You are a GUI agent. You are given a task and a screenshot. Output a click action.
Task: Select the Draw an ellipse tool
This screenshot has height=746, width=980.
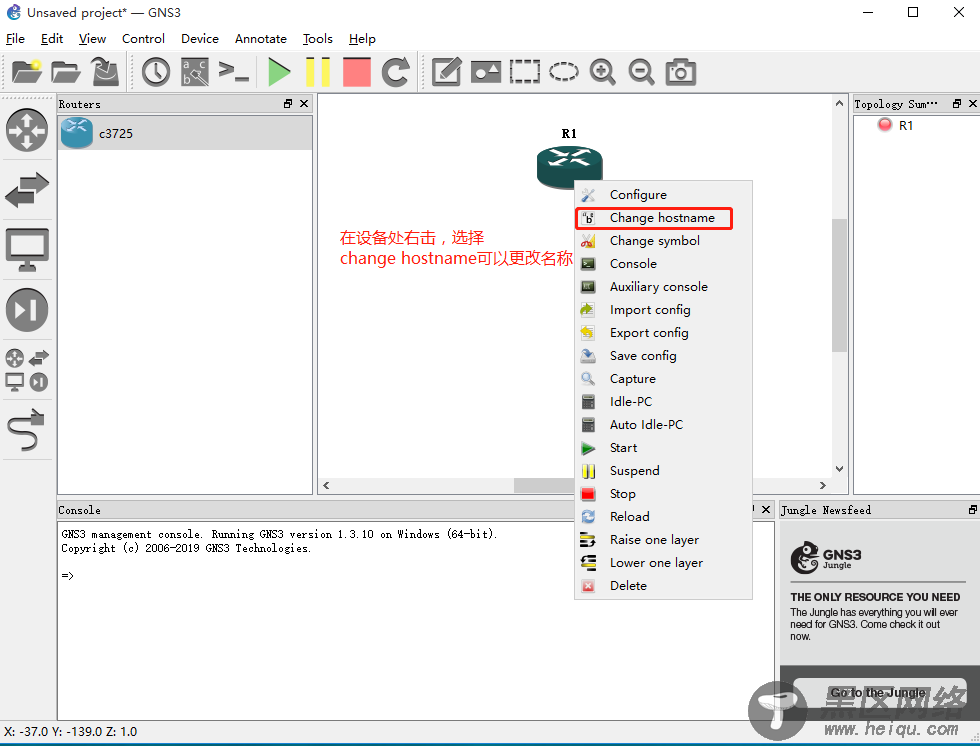pos(564,72)
